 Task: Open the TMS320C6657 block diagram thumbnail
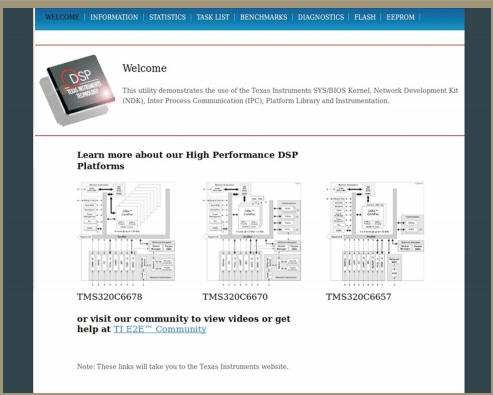click(376, 233)
